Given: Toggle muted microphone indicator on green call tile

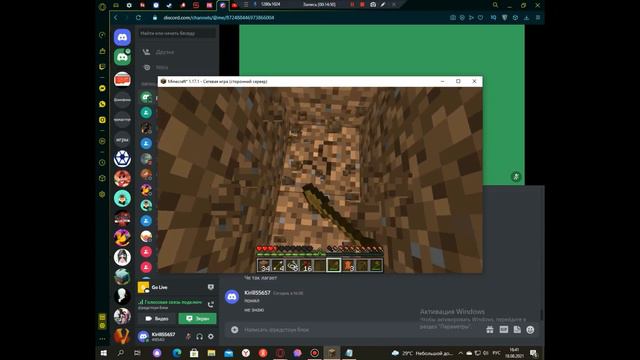Looking at the screenshot, I should pyautogui.click(x=516, y=177).
